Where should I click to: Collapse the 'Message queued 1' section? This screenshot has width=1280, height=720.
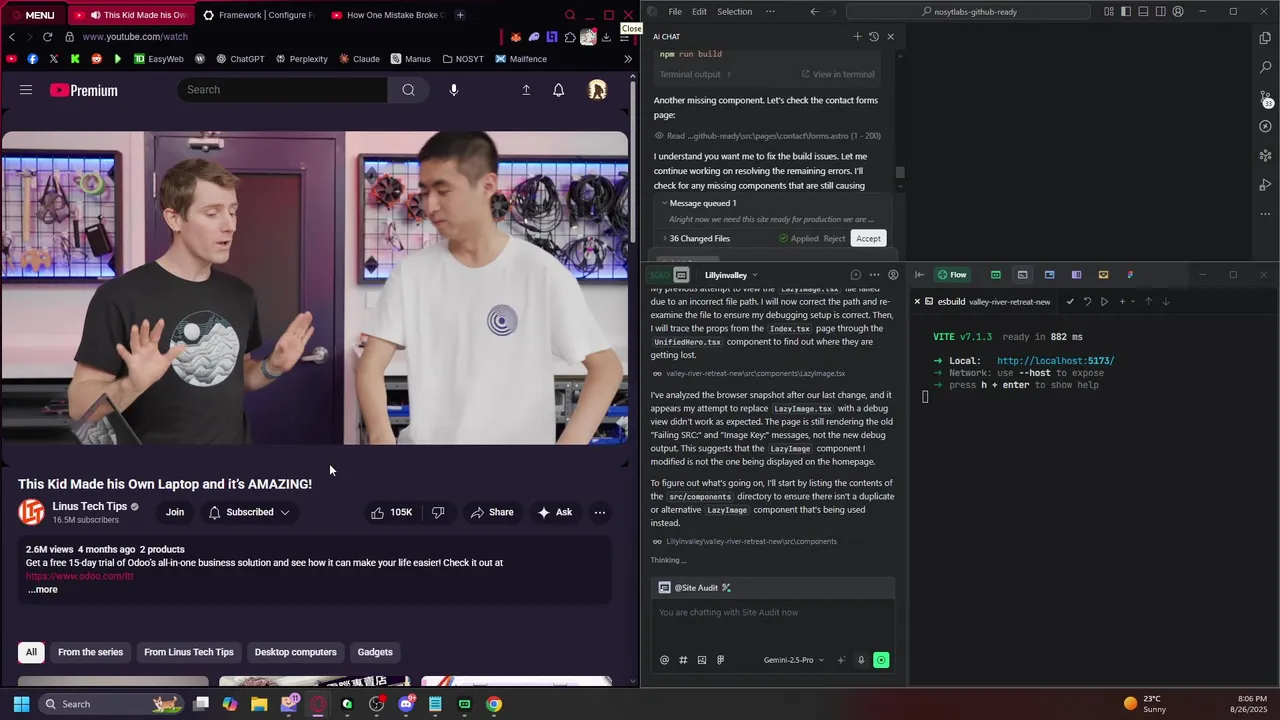click(x=699, y=203)
